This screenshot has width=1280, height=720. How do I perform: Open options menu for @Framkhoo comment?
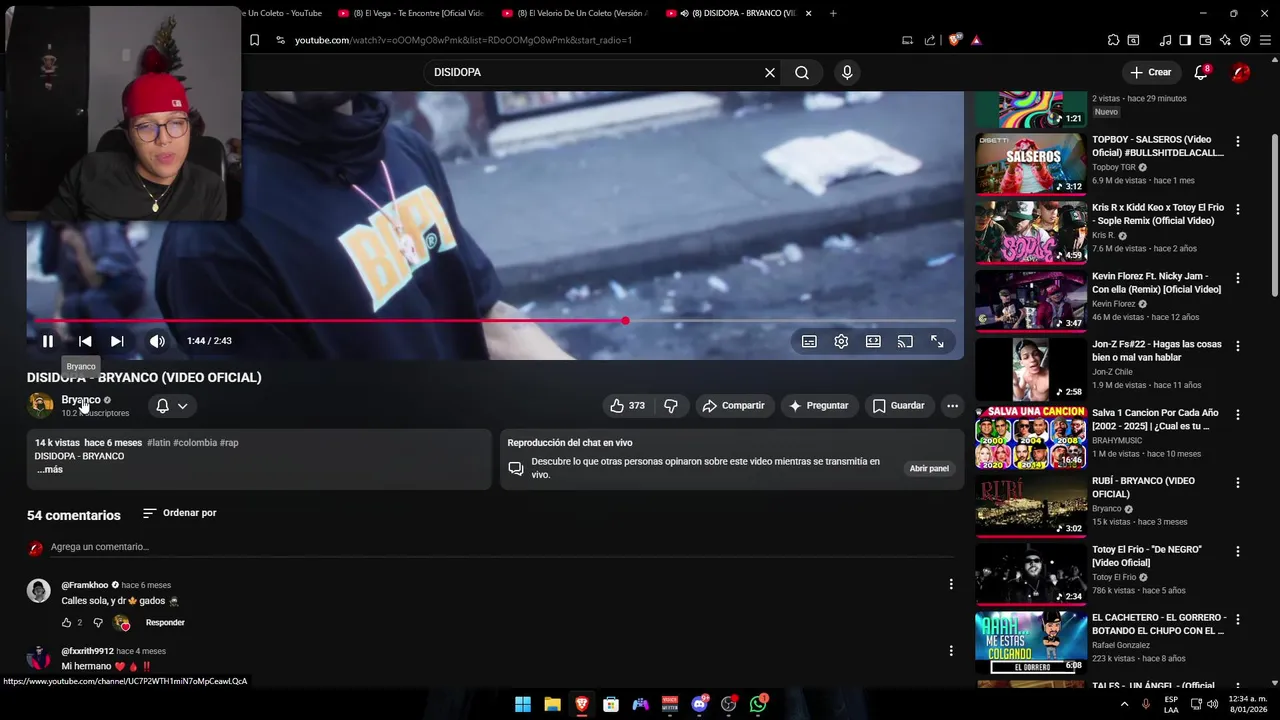(951, 584)
